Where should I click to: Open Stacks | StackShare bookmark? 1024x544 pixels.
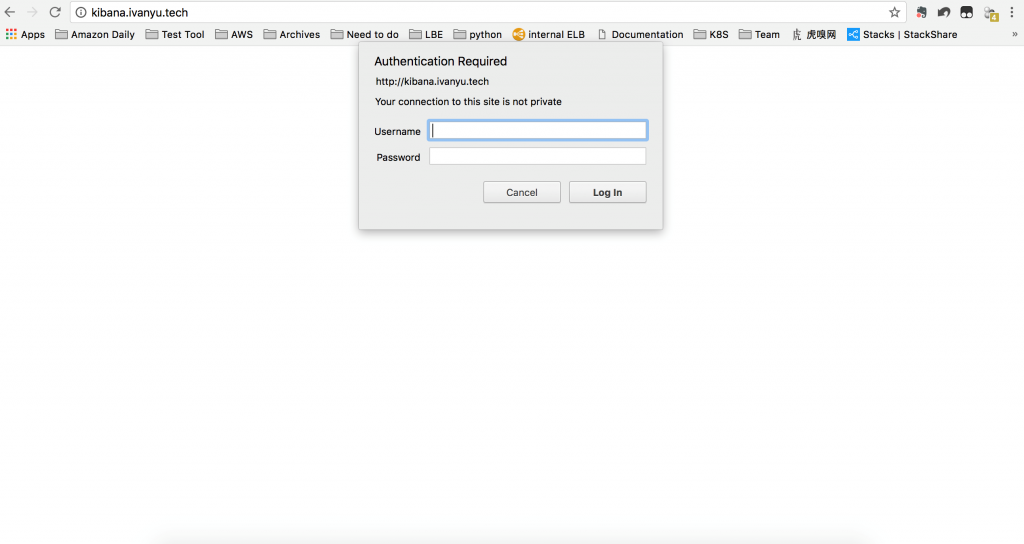coord(901,34)
